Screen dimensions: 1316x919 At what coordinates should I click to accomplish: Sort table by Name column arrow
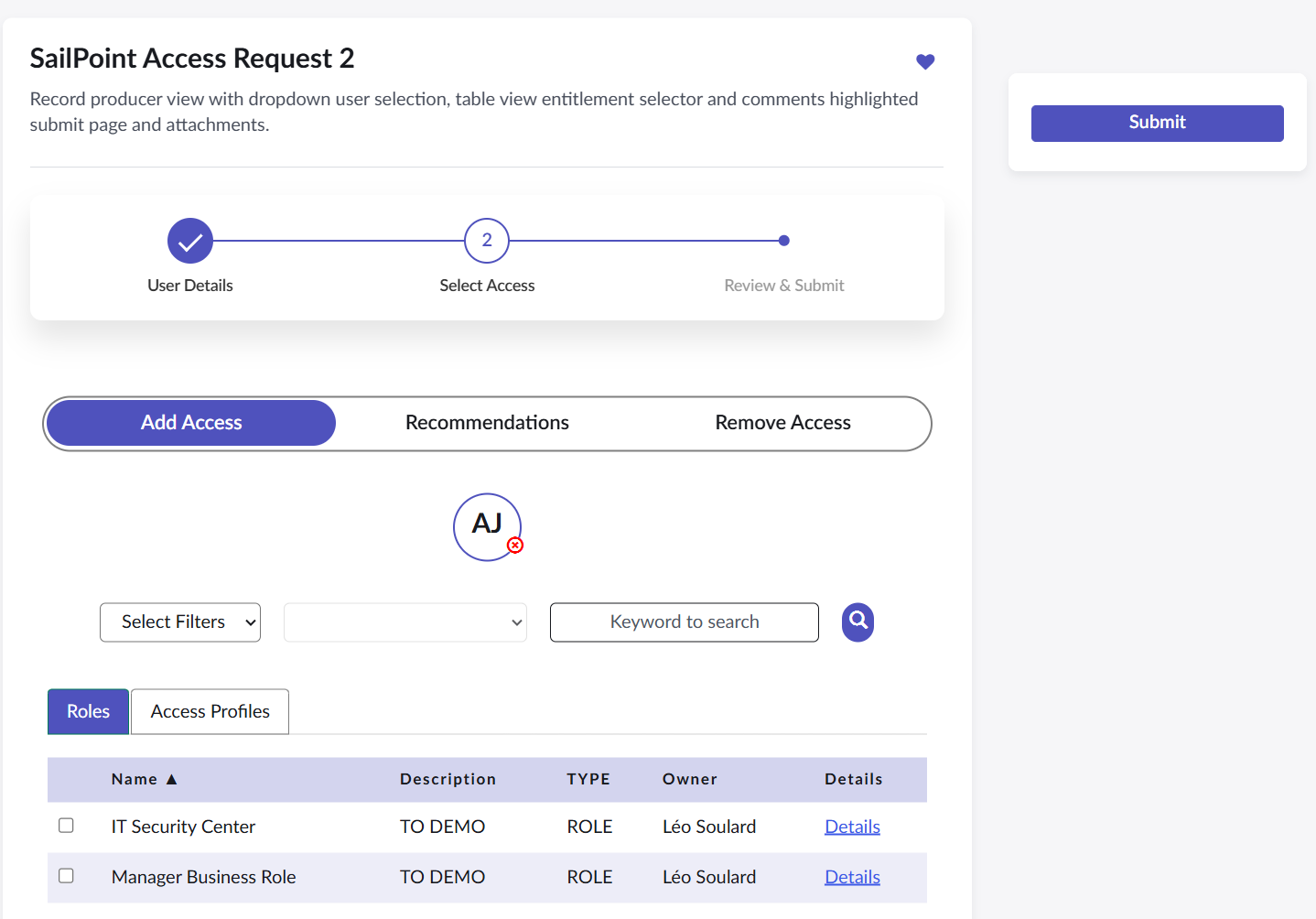click(x=171, y=779)
